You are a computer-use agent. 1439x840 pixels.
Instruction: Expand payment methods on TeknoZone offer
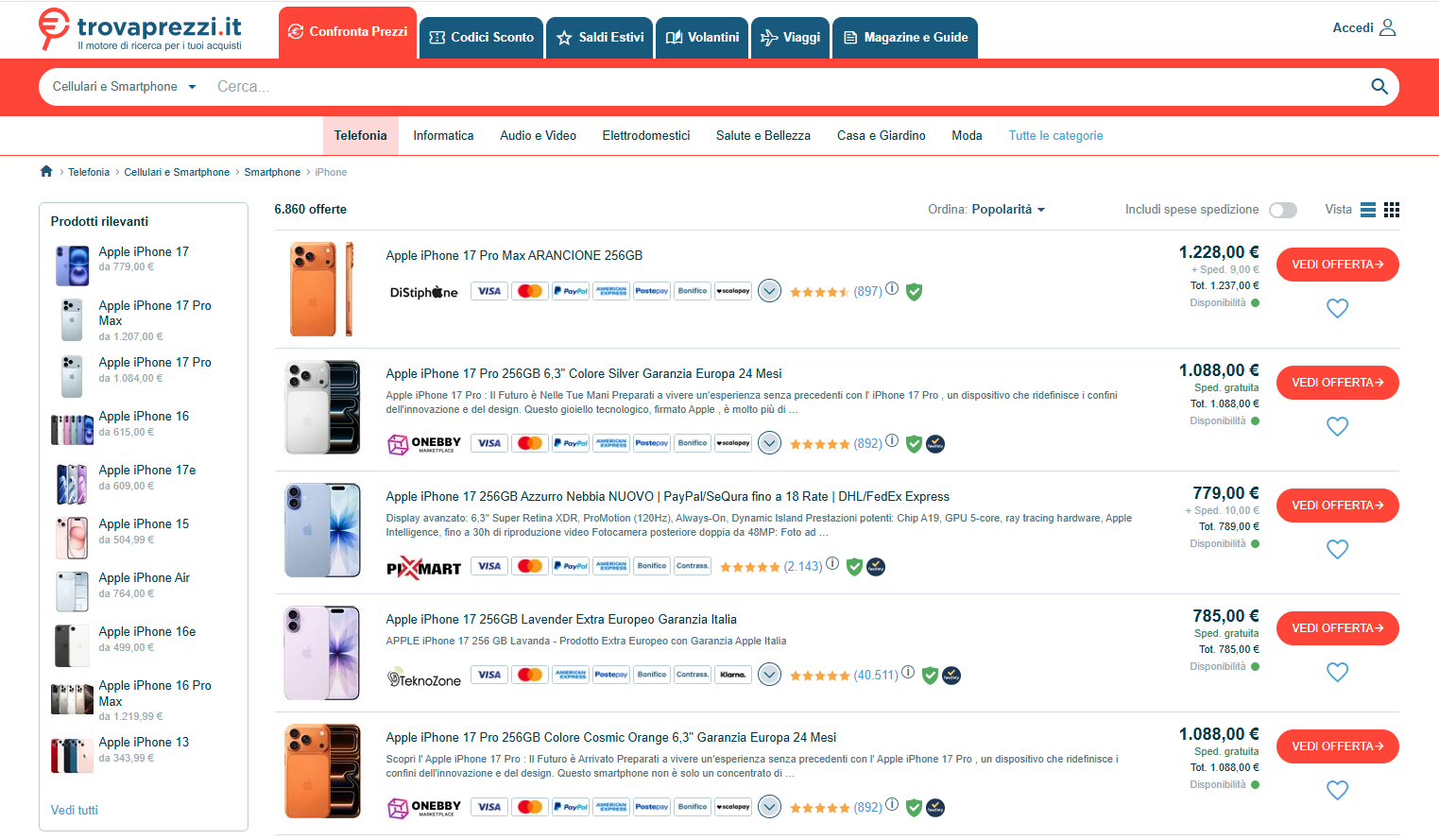[x=770, y=674]
